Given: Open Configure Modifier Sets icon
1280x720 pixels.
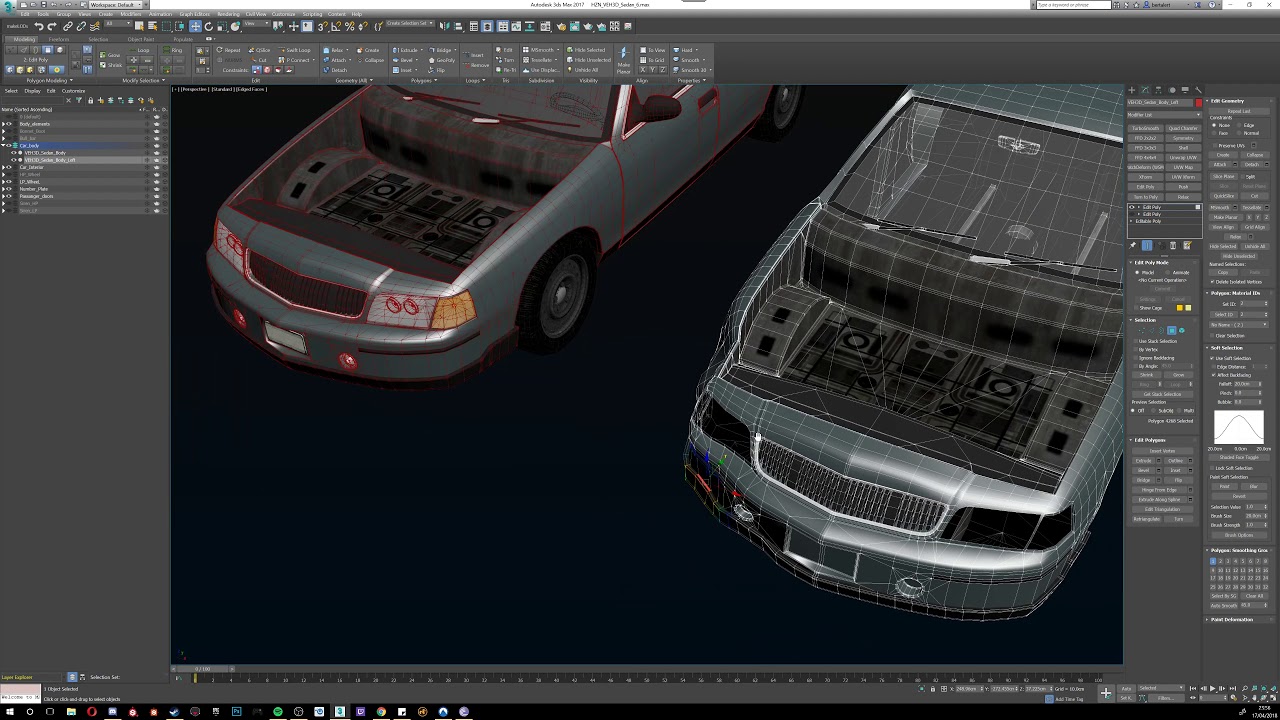Looking at the screenshot, I should 1187,245.
